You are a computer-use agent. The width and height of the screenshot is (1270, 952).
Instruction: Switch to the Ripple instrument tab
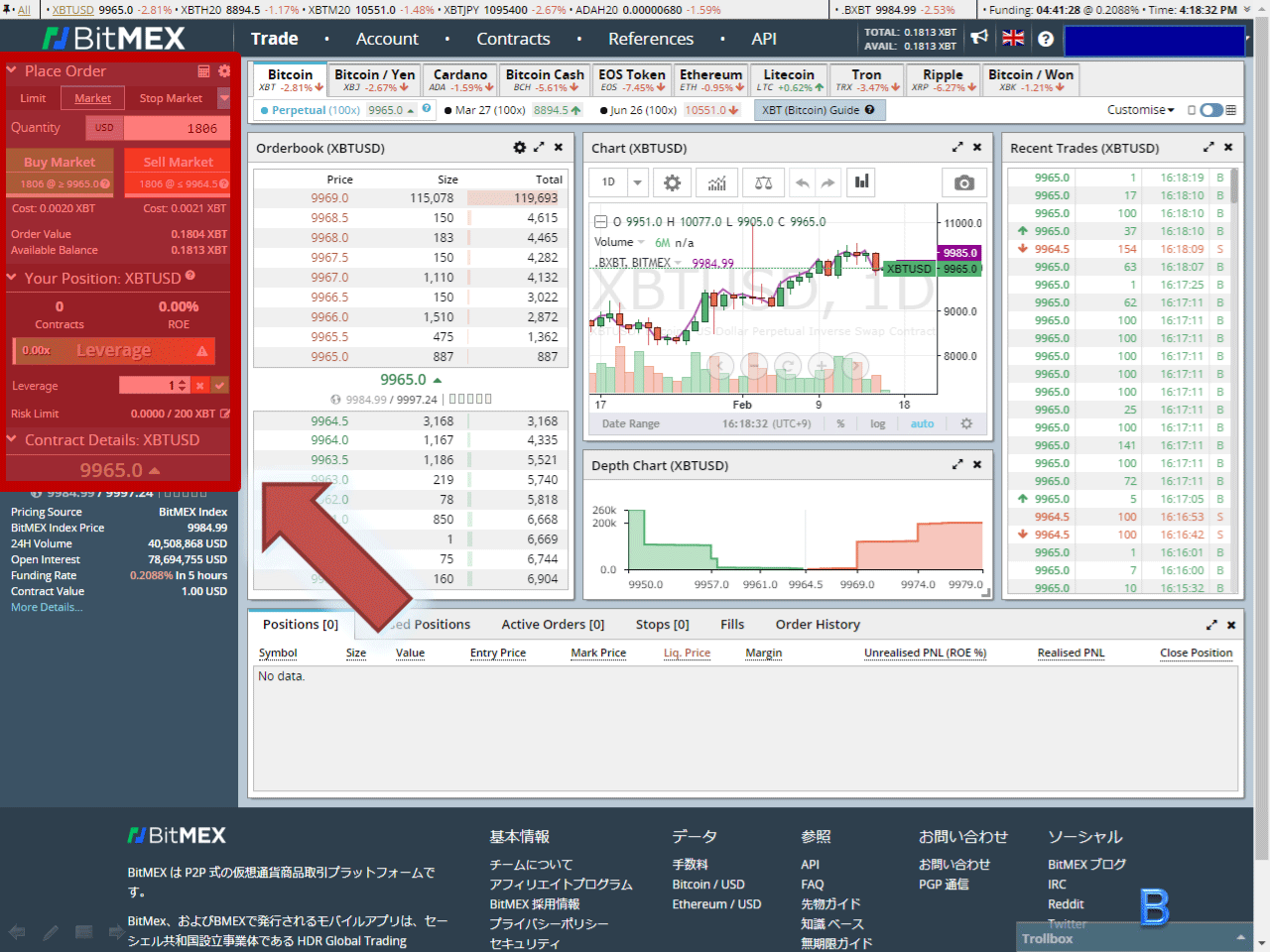[943, 79]
